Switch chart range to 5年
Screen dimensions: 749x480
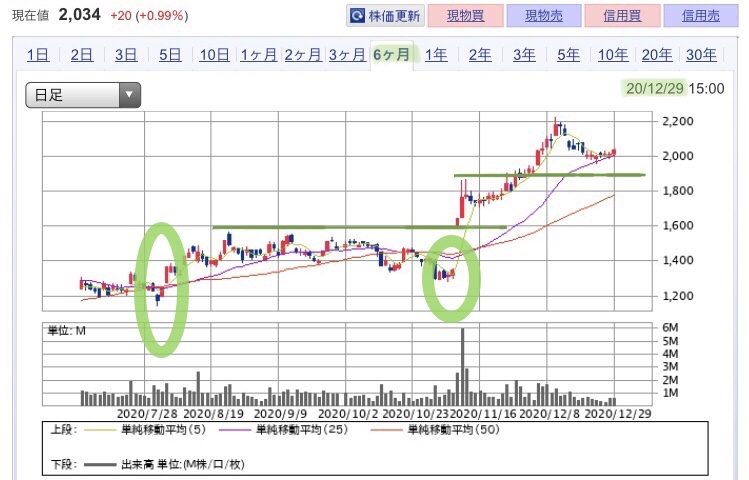[x=568, y=55]
